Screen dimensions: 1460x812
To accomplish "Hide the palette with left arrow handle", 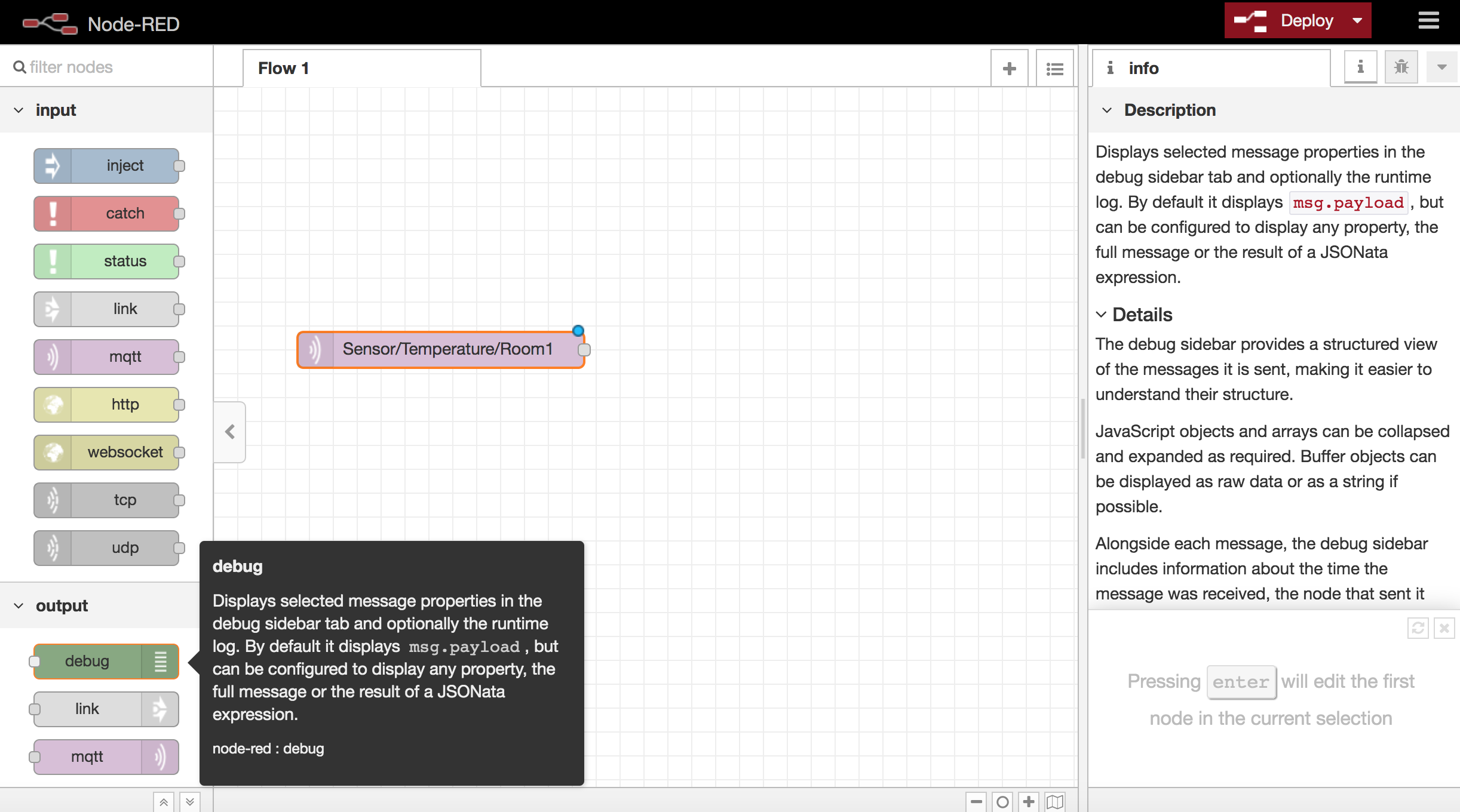I will pyautogui.click(x=230, y=432).
